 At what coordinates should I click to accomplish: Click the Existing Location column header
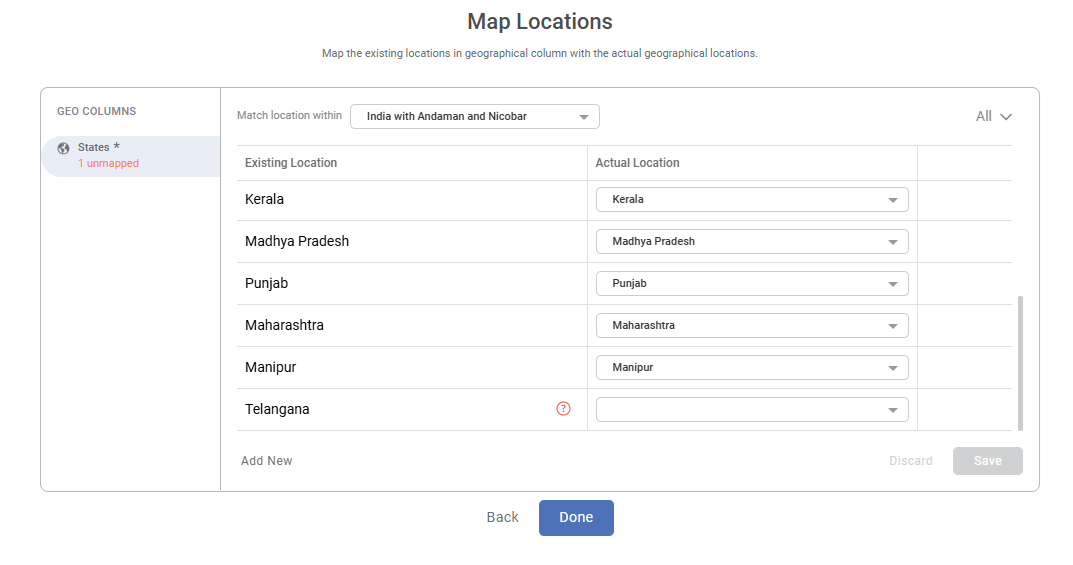click(291, 163)
